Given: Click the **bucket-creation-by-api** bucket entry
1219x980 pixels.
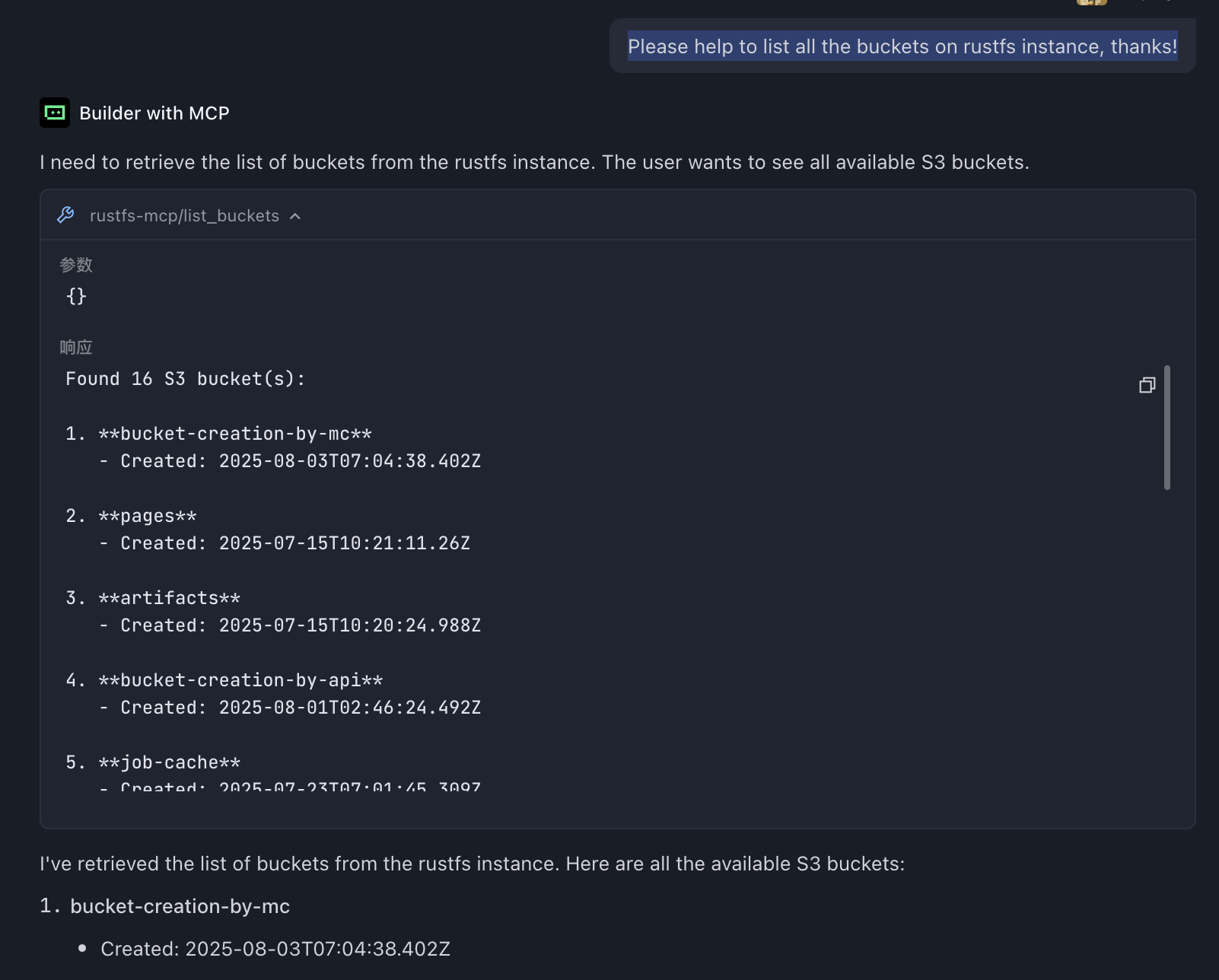Looking at the screenshot, I should click(x=240, y=680).
